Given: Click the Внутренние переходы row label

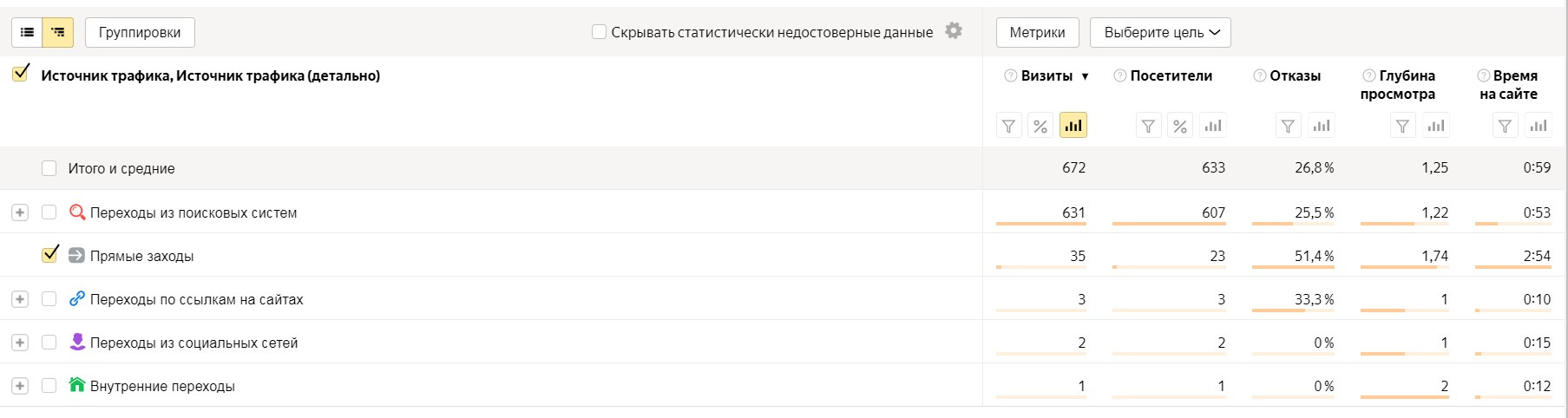Looking at the screenshot, I should (x=162, y=386).
